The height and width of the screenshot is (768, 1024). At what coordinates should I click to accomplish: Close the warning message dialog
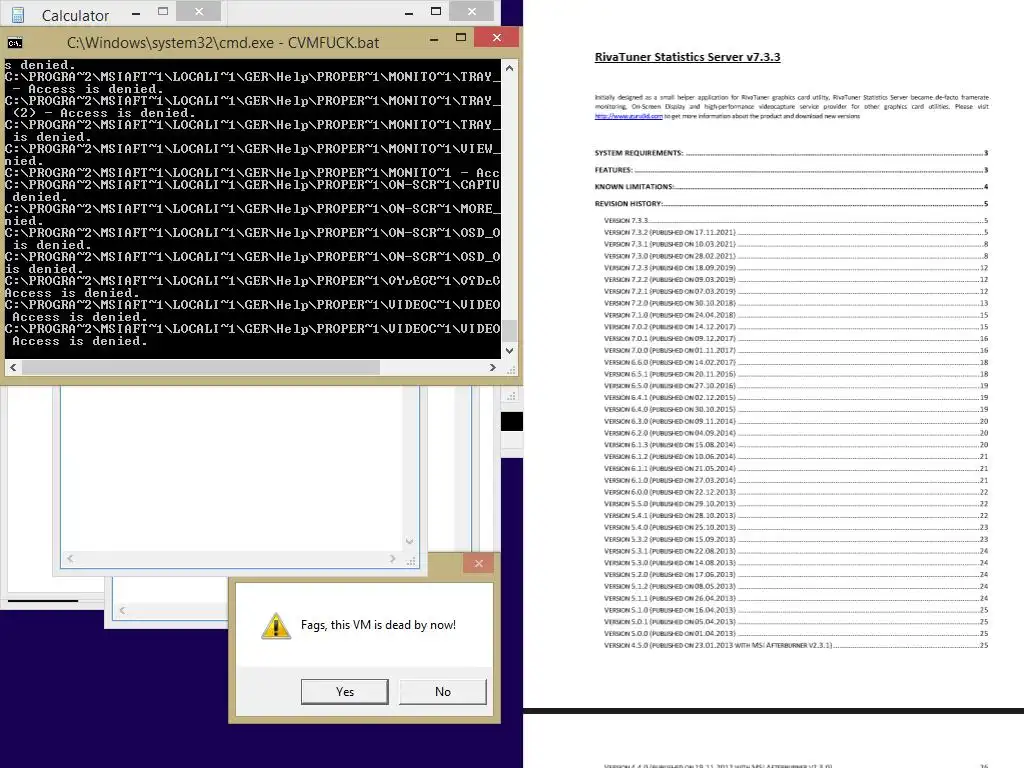479,563
